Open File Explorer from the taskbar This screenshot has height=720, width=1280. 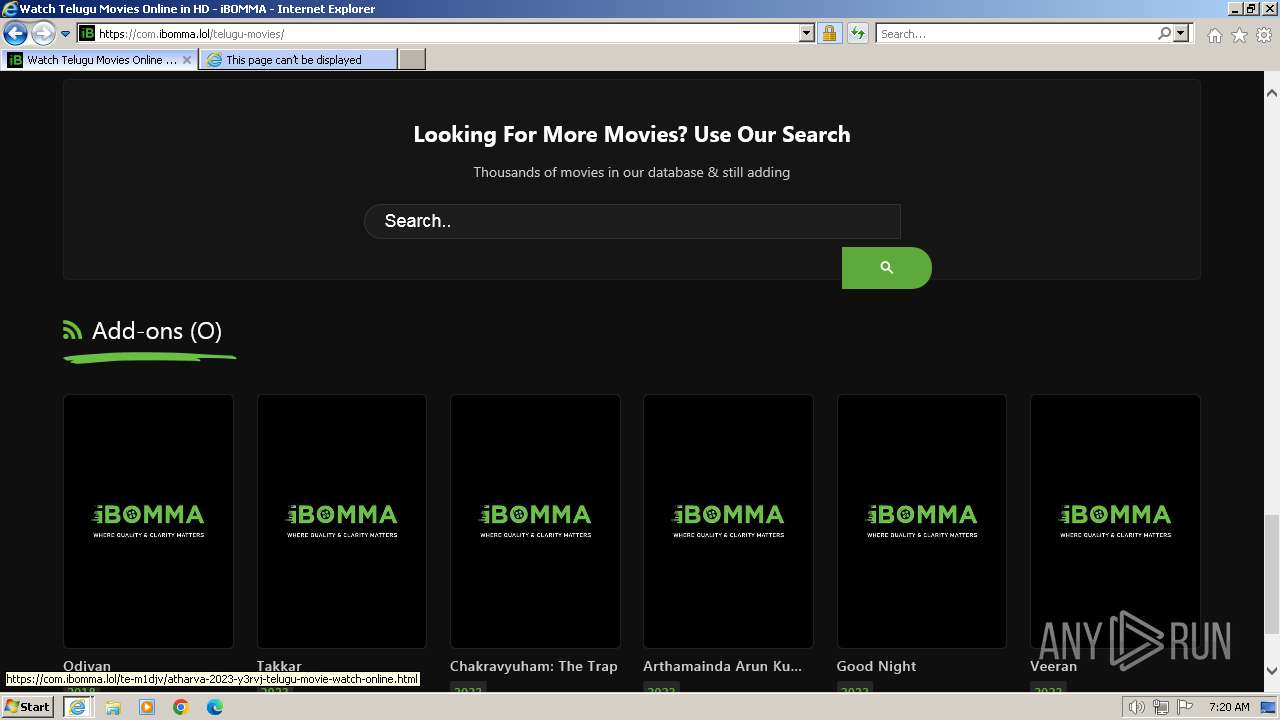click(x=112, y=707)
